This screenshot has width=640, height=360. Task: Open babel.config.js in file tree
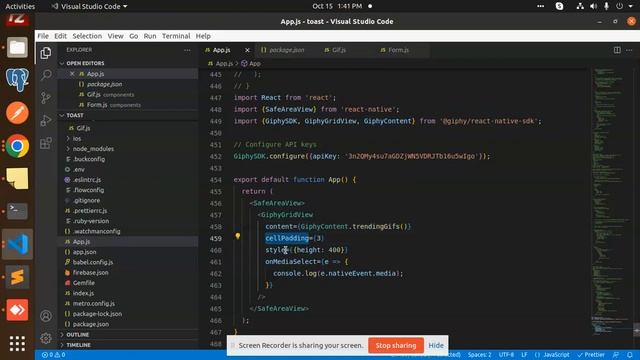93,262
